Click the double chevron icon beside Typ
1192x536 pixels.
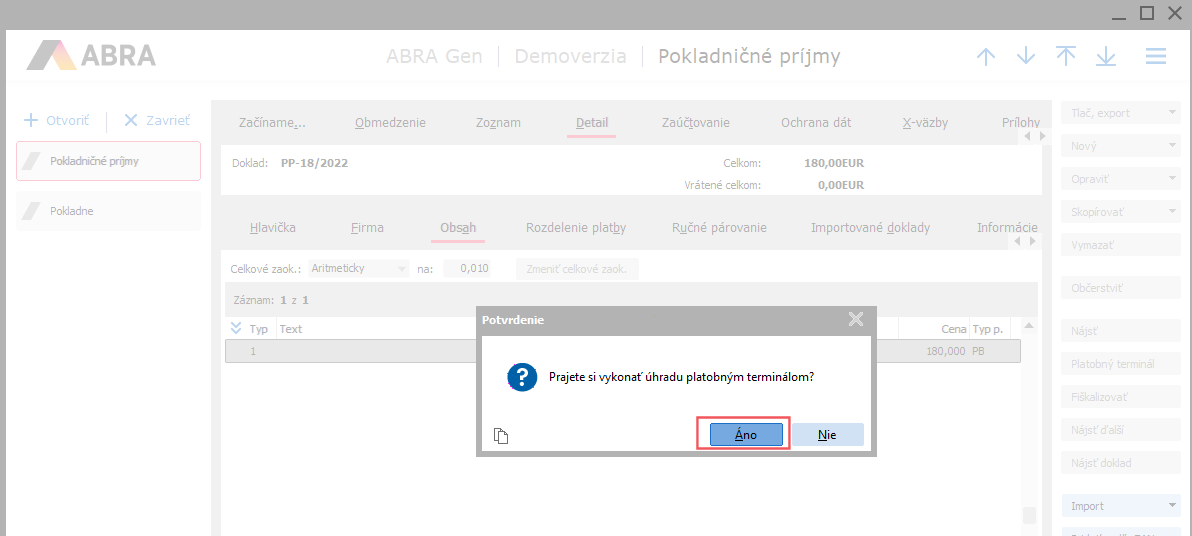point(236,328)
